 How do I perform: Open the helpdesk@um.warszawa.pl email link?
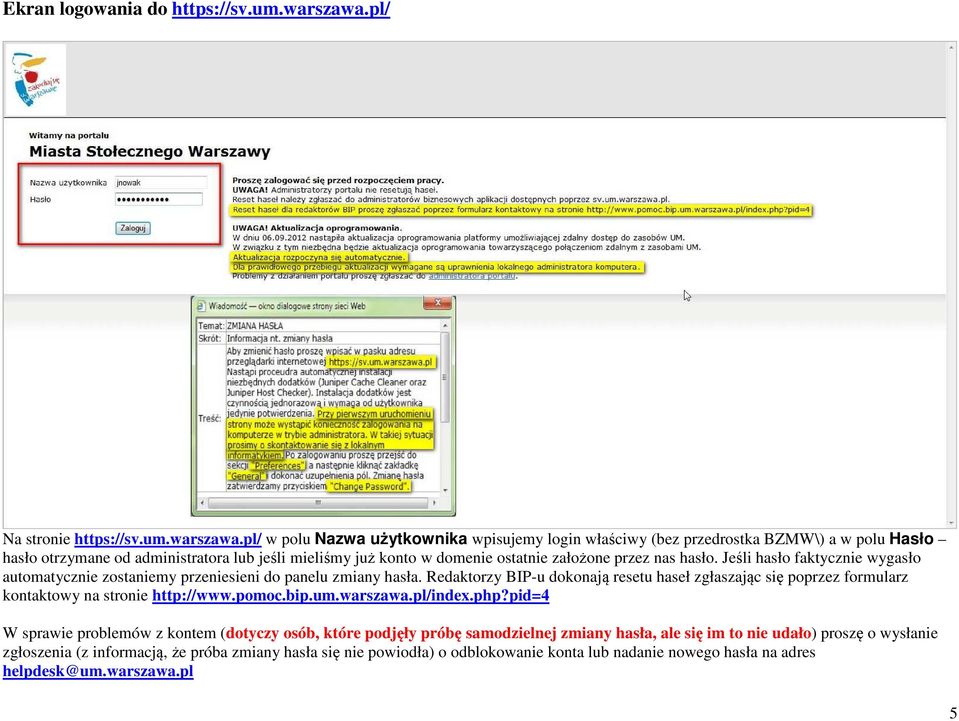98,671
